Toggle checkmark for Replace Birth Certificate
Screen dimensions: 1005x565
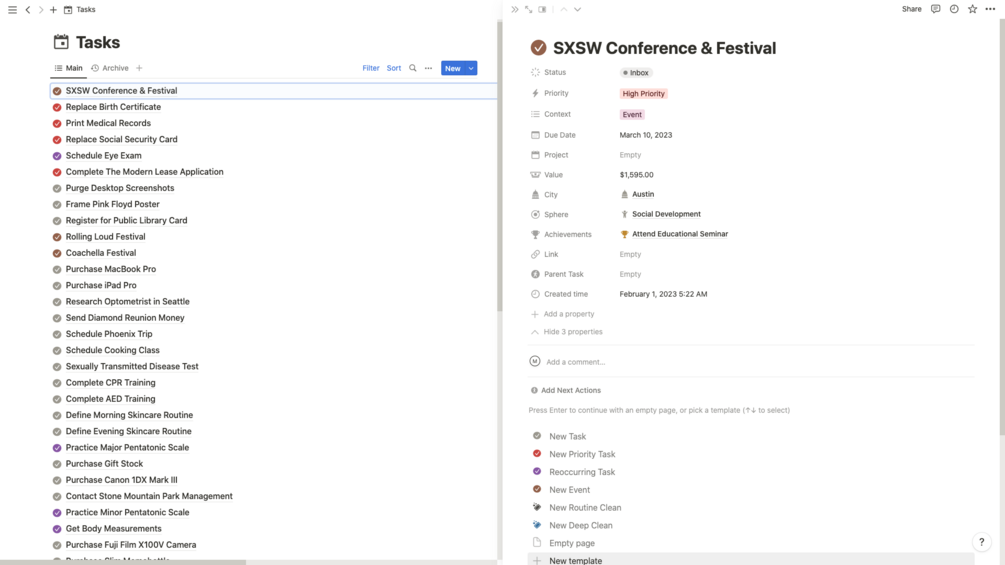(x=57, y=107)
